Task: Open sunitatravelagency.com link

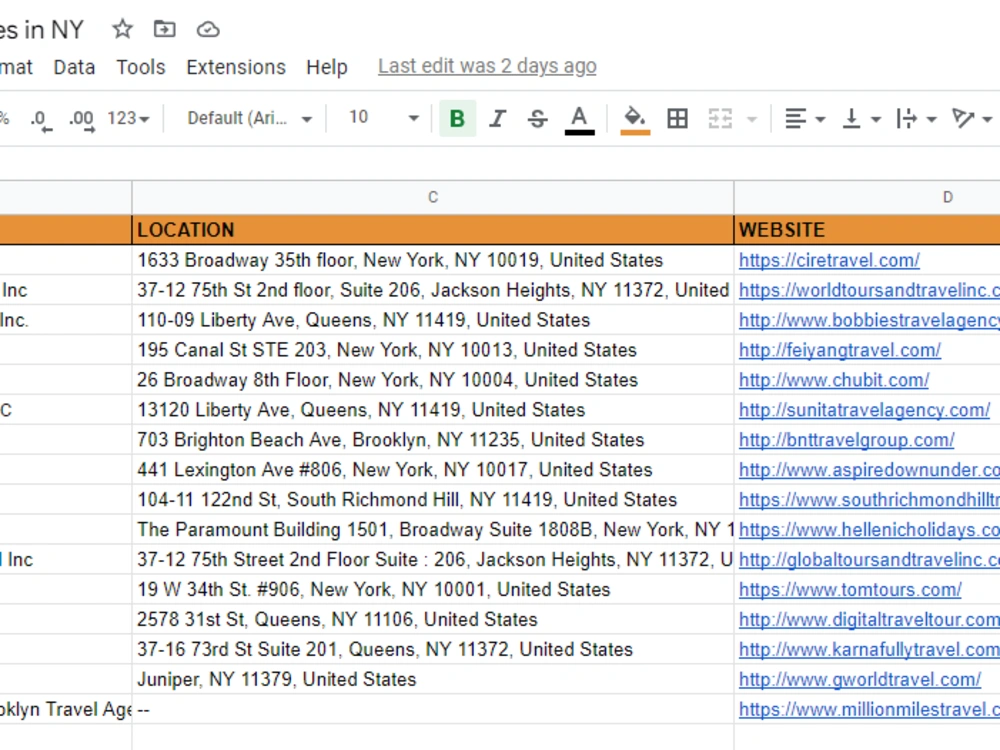Action: pos(864,410)
